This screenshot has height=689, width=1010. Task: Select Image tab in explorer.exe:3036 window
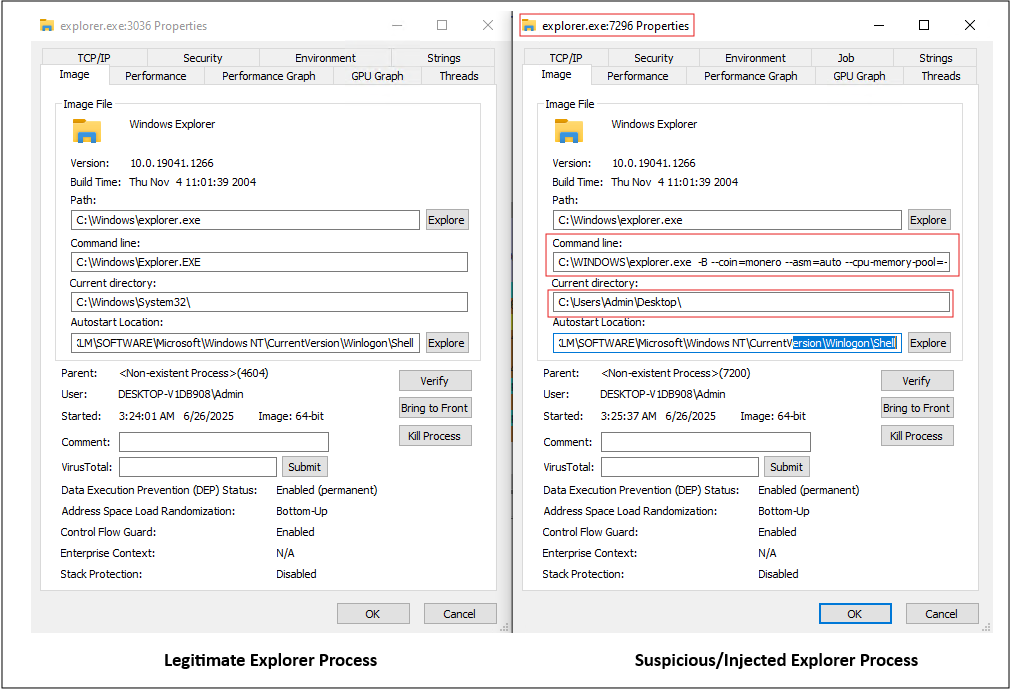(x=74, y=75)
